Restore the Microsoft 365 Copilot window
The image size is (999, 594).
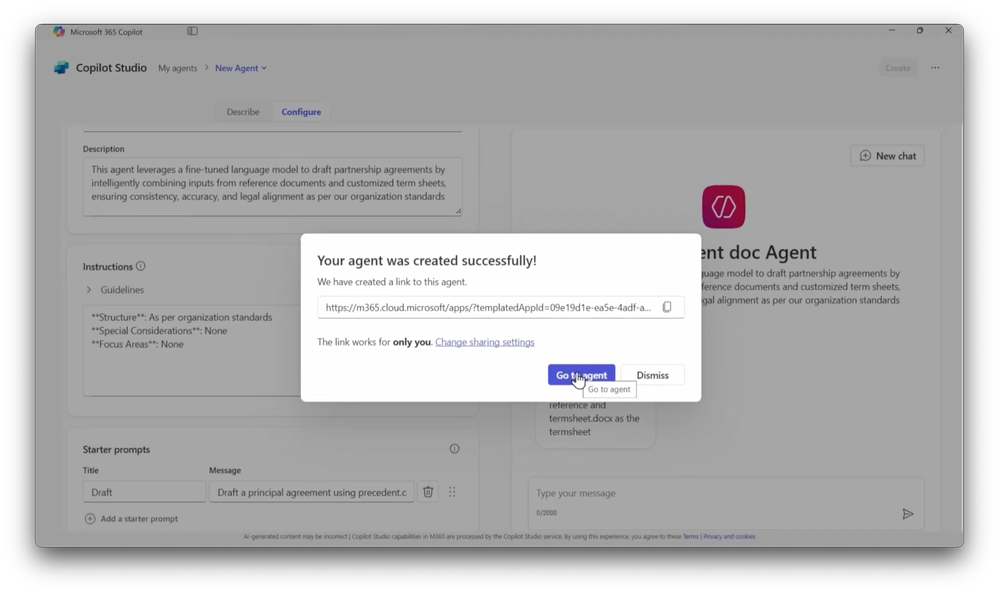(920, 31)
